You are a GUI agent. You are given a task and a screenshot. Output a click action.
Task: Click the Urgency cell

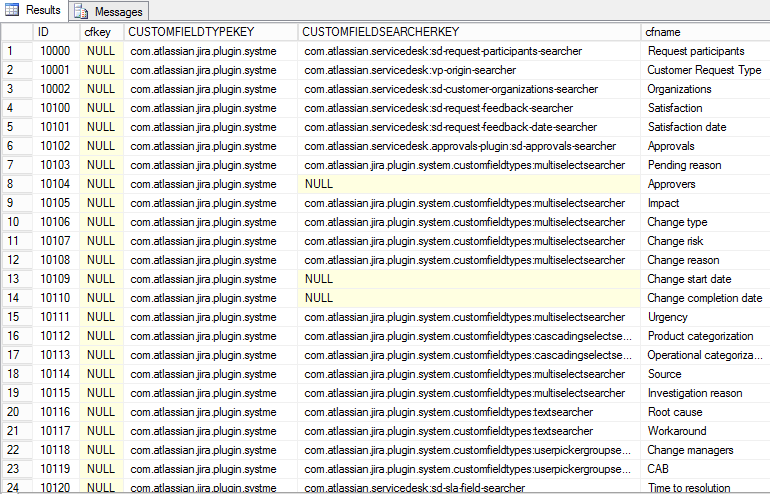coord(705,317)
